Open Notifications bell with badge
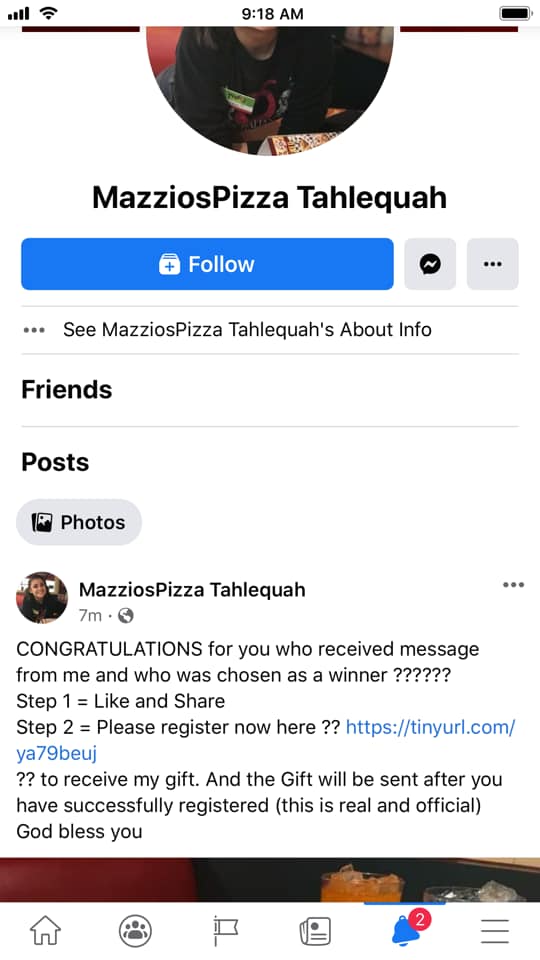This screenshot has width=540, height=960. pyautogui.click(x=408, y=928)
